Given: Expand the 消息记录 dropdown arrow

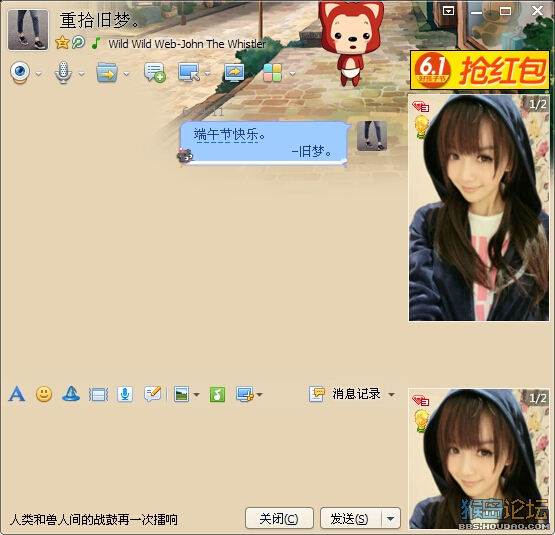Looking at the screenshot, I should (391, 394).
